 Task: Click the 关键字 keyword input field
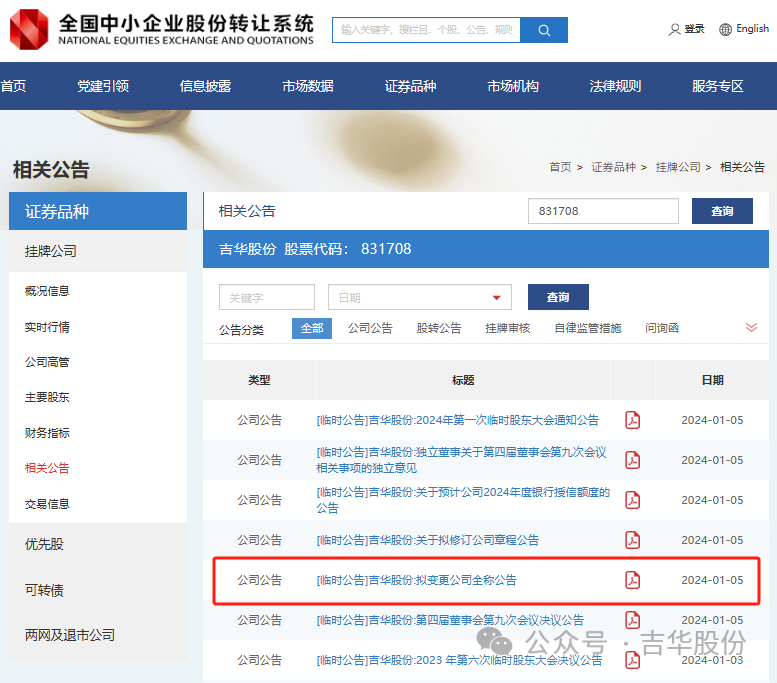[266, 298]
